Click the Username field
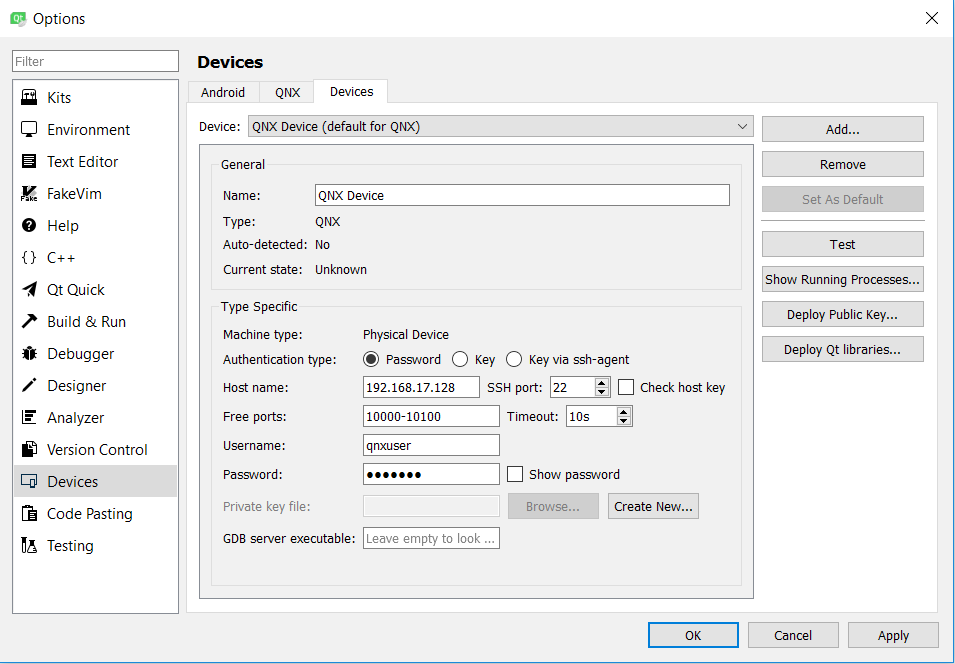This screenshot has width=955, height=664. [431, 445]
